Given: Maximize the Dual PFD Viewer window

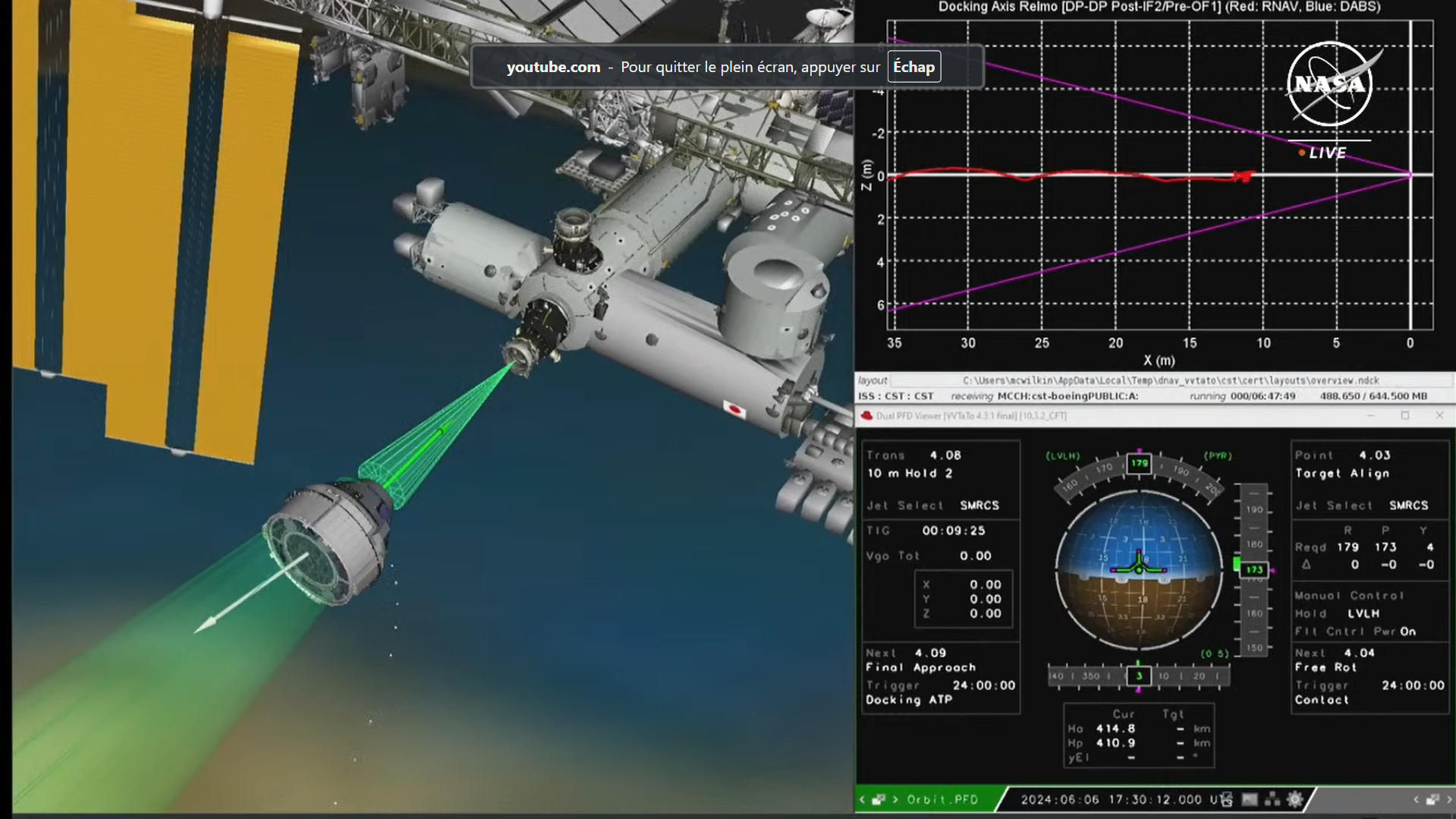Looking at the screenshot, I should (x=1405, y=416).
